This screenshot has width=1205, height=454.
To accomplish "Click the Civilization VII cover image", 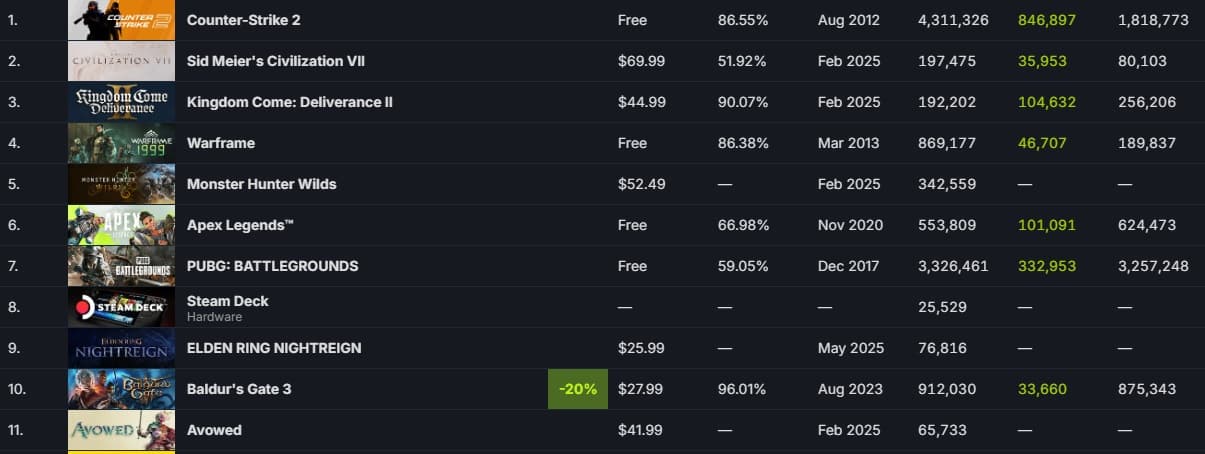I will 121,61.
